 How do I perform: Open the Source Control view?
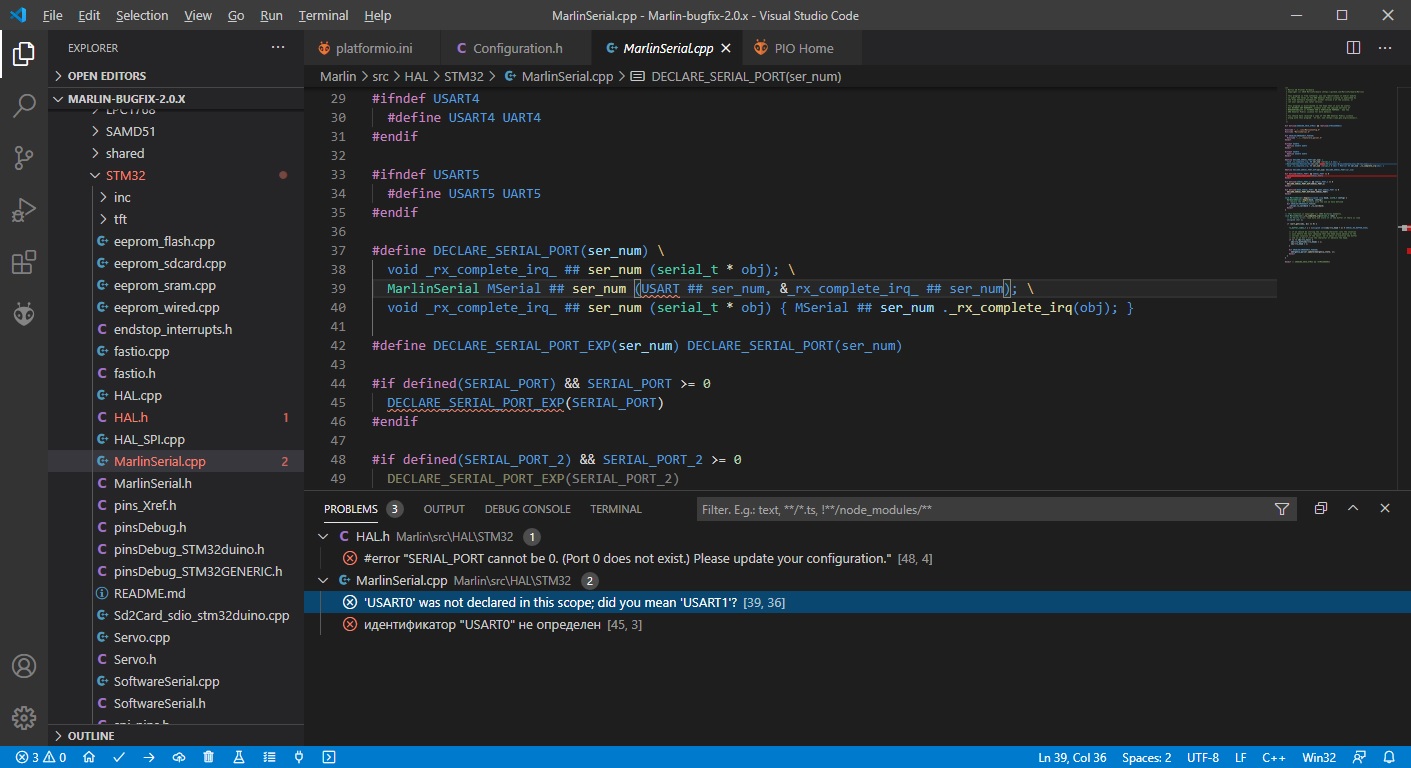[x=24, y=157]
